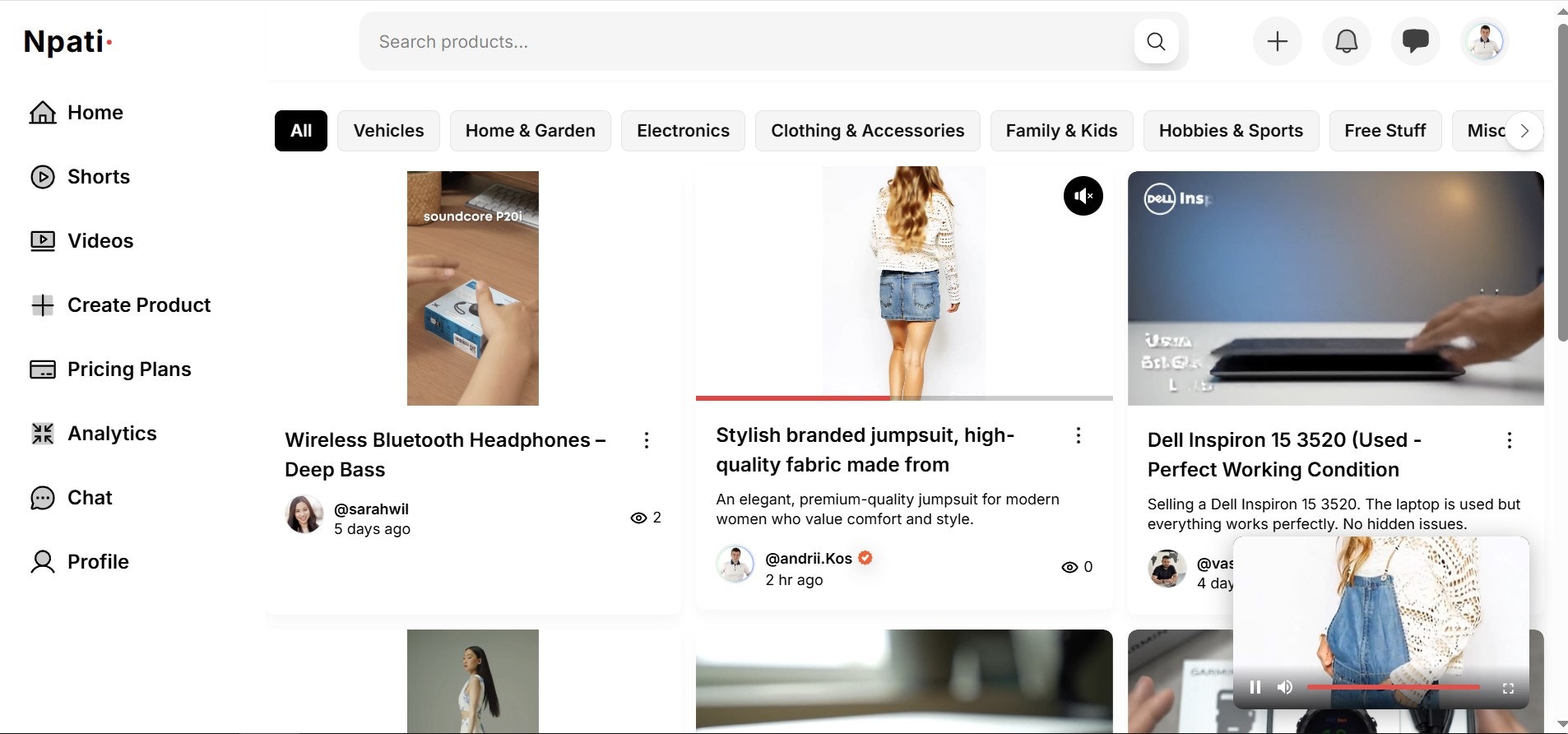The height and width of the screenshot is (734, 1568).
Task: Click the Dell Inspiron description text
Action: pos(1334,514)
